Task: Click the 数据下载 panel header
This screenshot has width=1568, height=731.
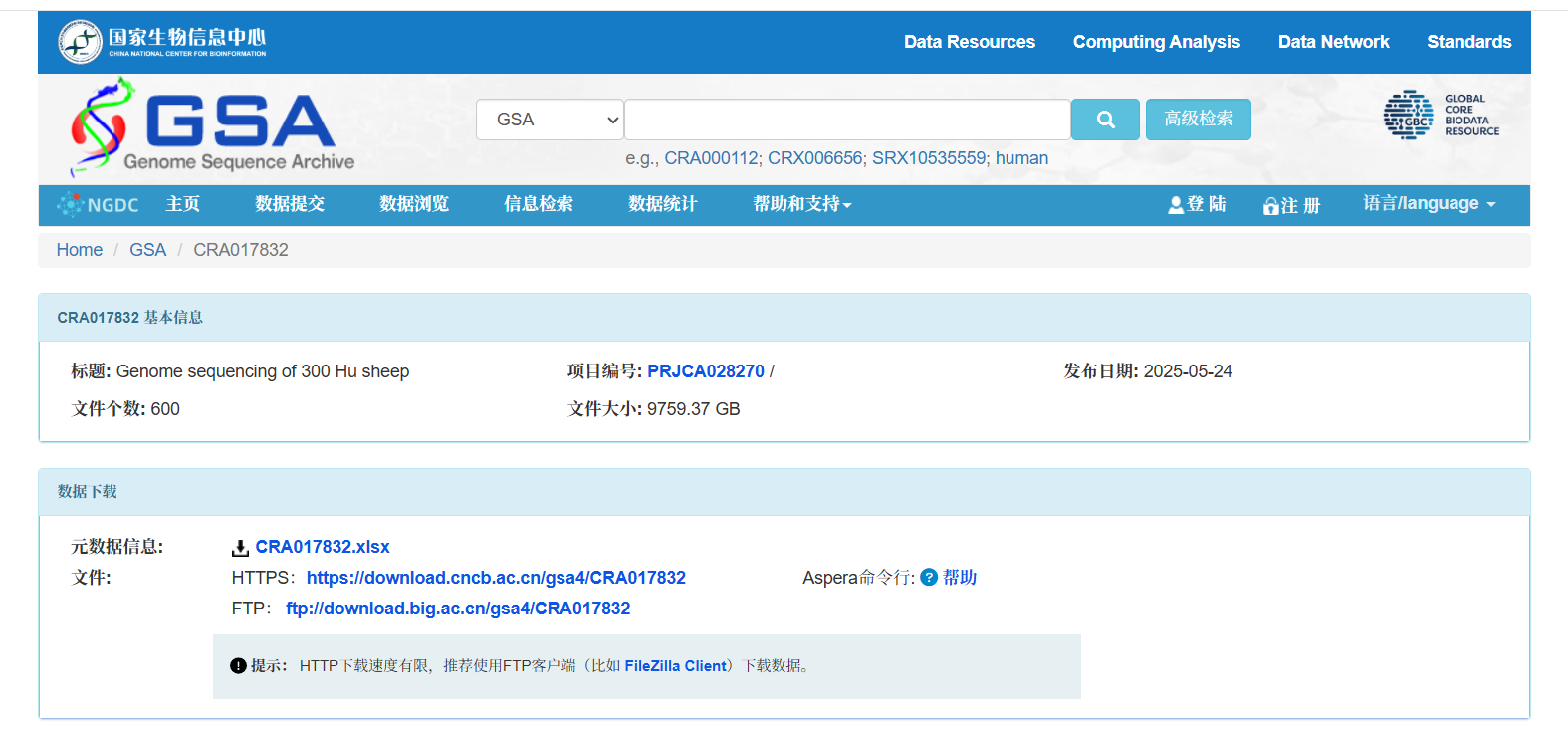Action: 784,492
